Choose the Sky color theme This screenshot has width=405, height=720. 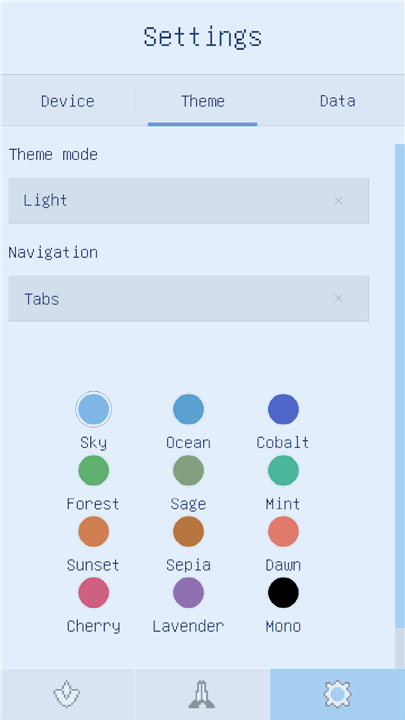[94, 409]
